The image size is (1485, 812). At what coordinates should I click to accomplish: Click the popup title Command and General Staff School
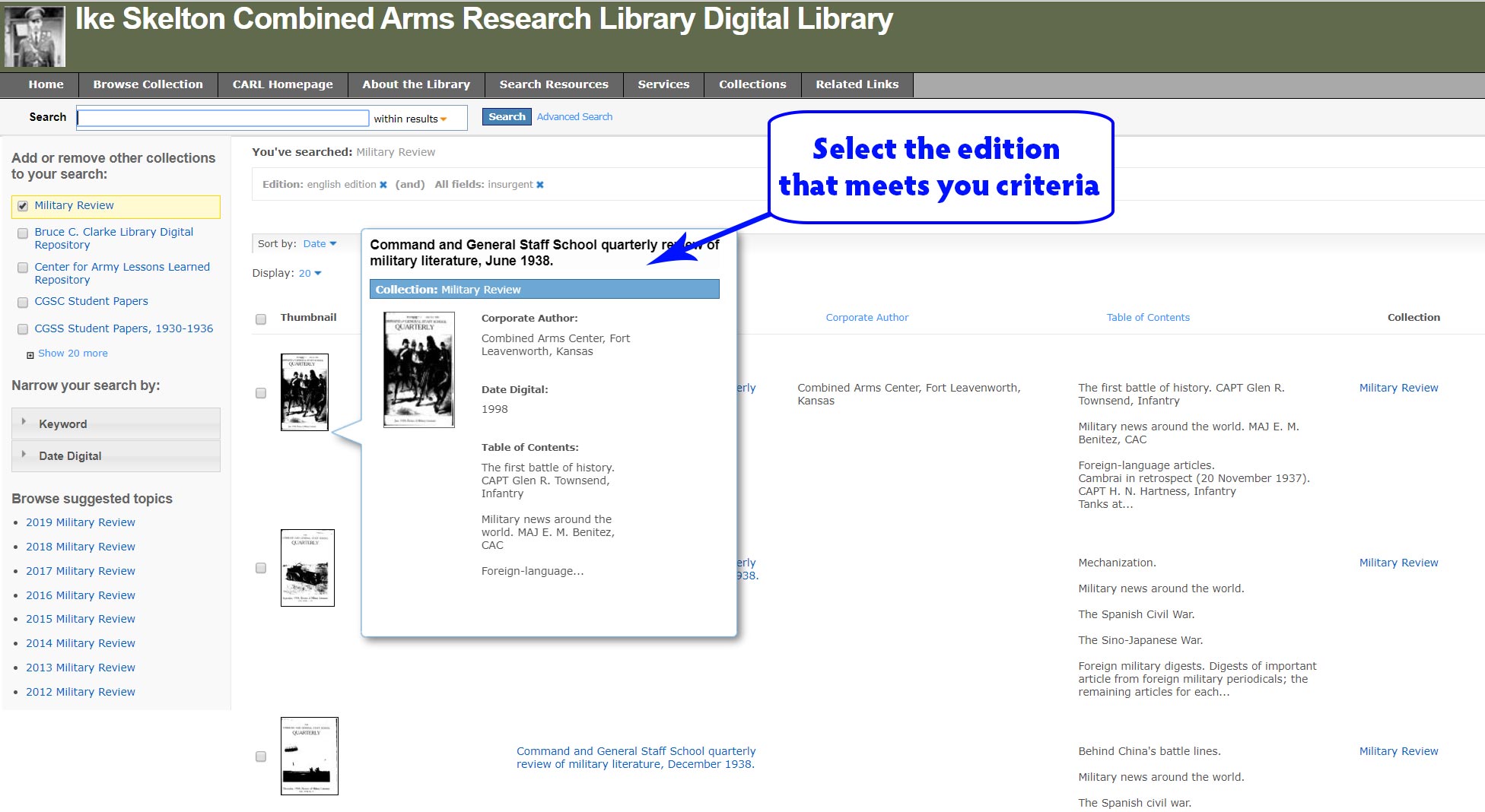click(544, 252)
